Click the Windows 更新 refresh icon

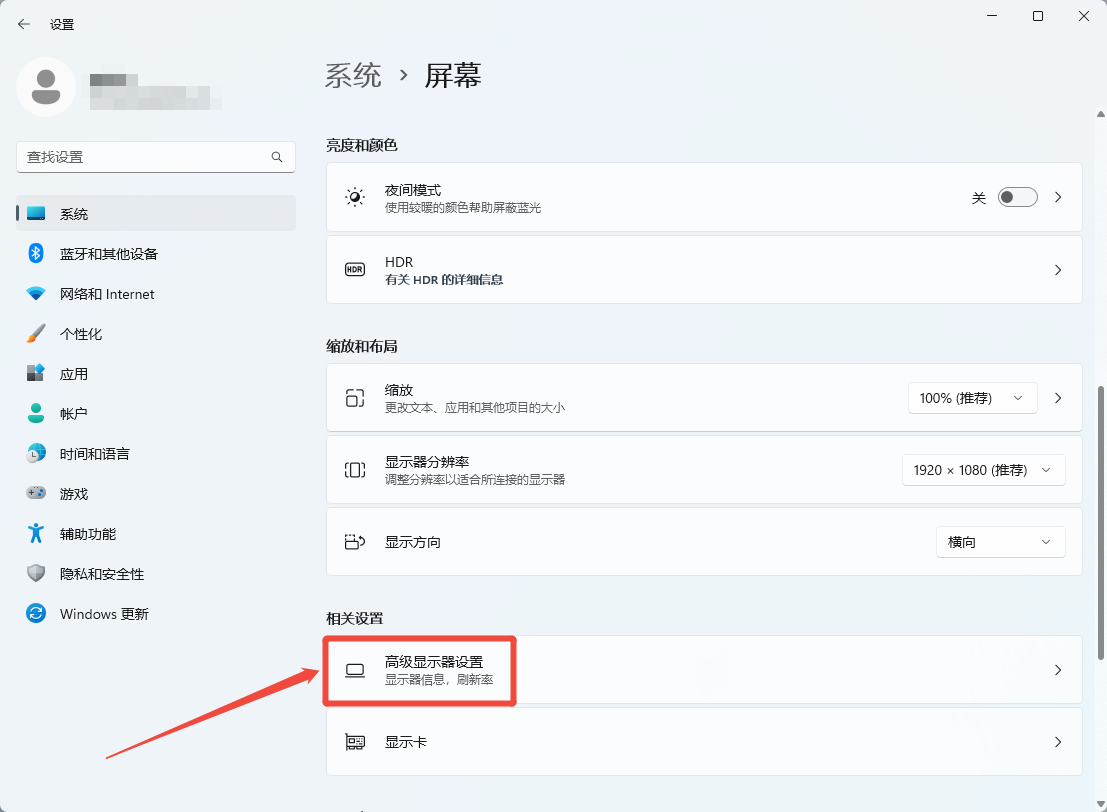point(36,614)
